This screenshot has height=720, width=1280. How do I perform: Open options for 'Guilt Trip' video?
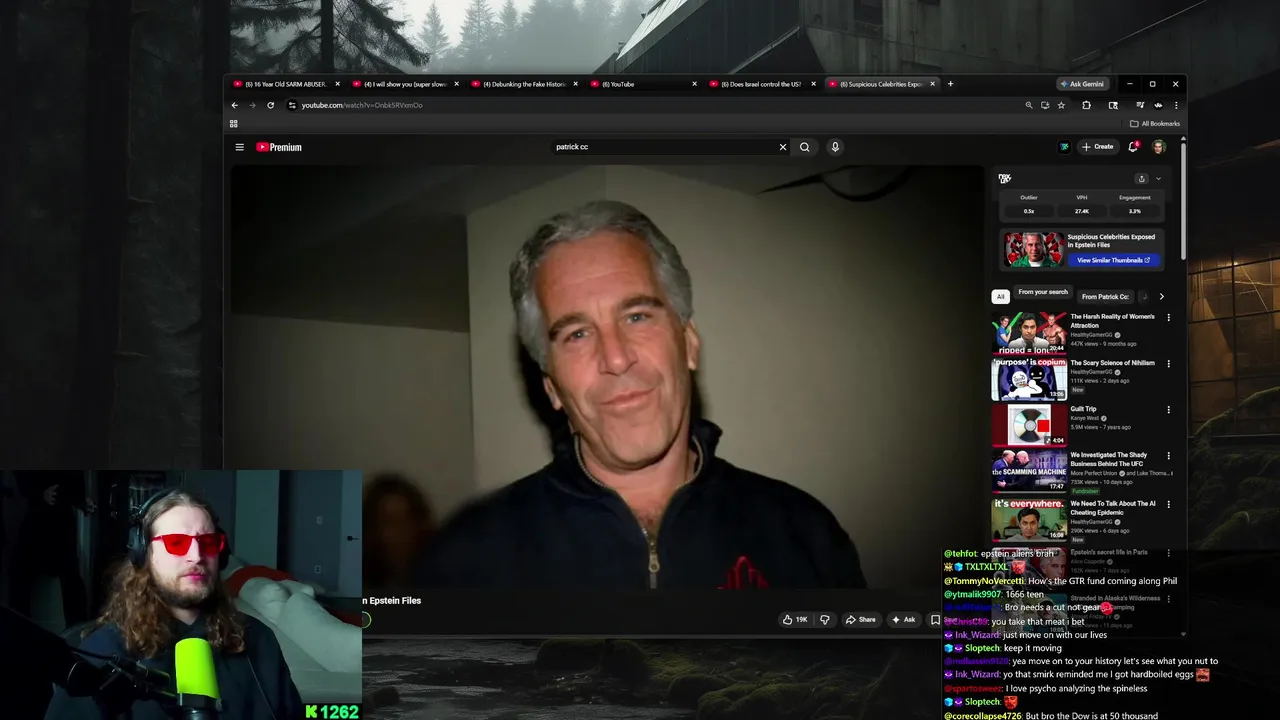coord(1168,410)
